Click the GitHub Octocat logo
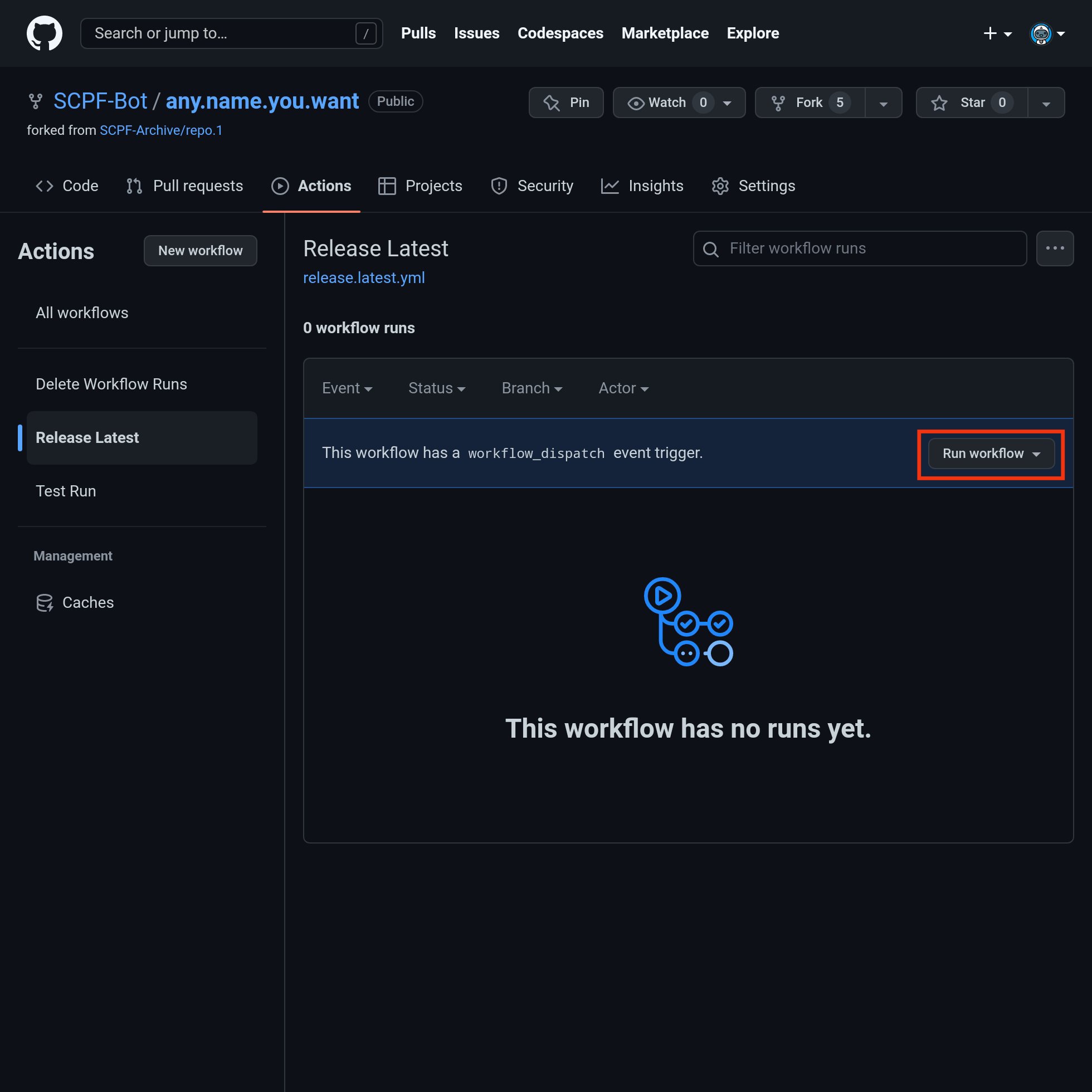 coord(44,33)
